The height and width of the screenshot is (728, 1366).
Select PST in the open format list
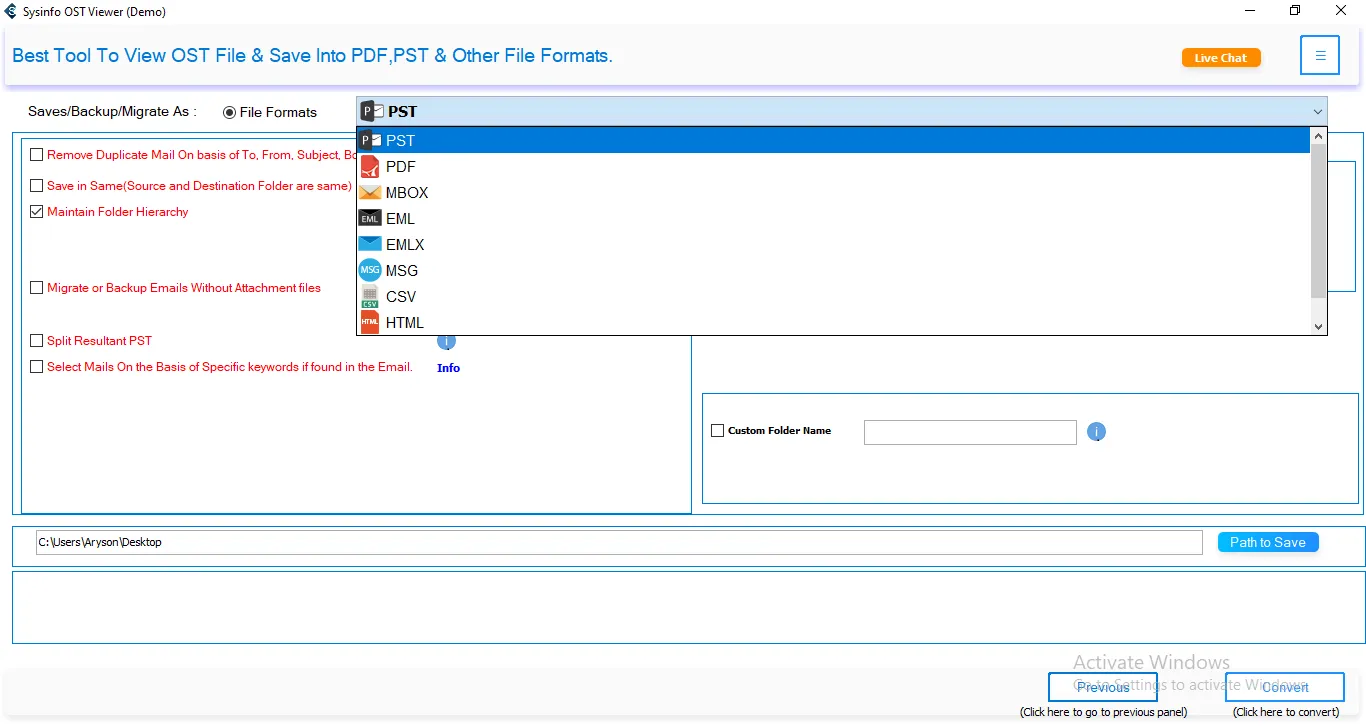click(x=833, y=141)
